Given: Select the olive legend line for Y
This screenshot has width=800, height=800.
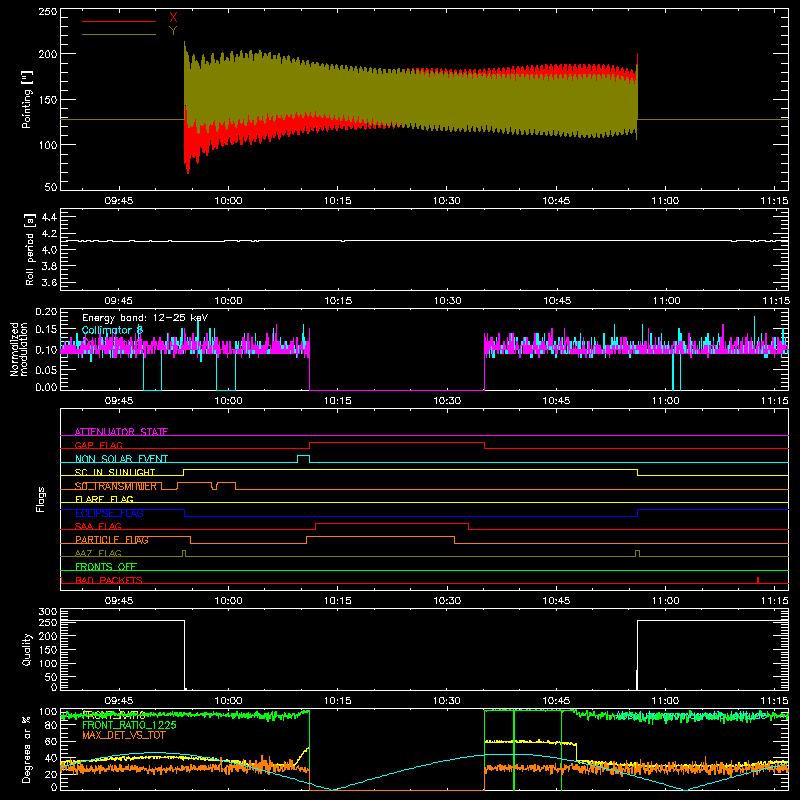Looking at the screenshot, I should (x=119, y=34).
